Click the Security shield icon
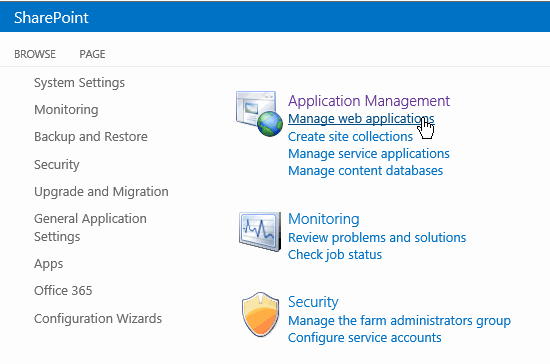This screenshot has width=550, height=364. [260, 314]
